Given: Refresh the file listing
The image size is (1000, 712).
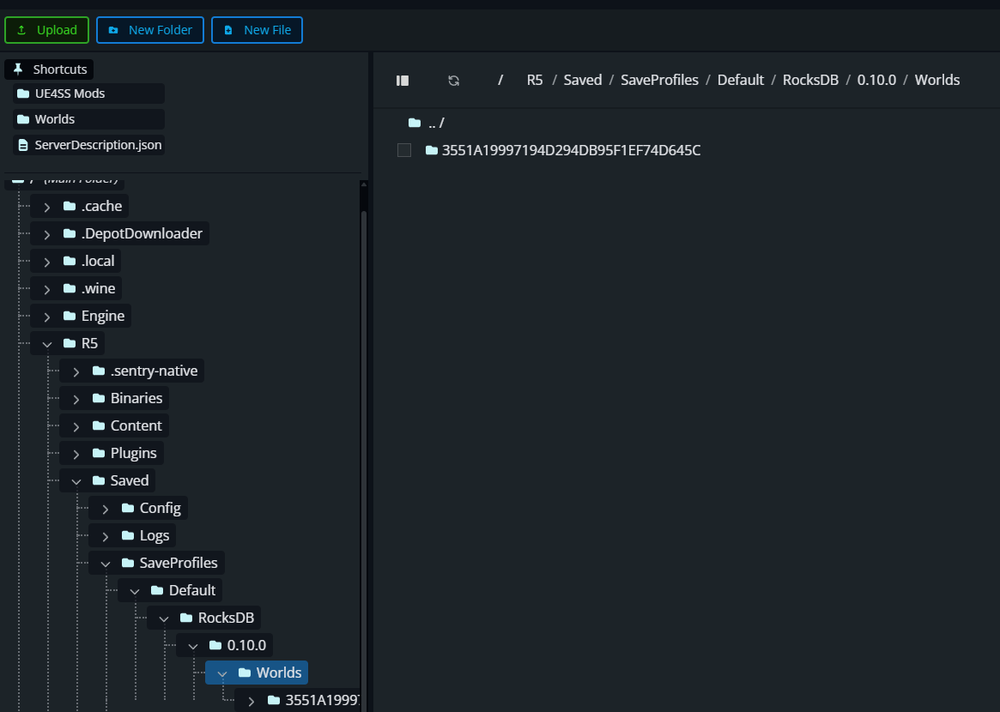Looking at the screenshot, I should click(453, 79).
